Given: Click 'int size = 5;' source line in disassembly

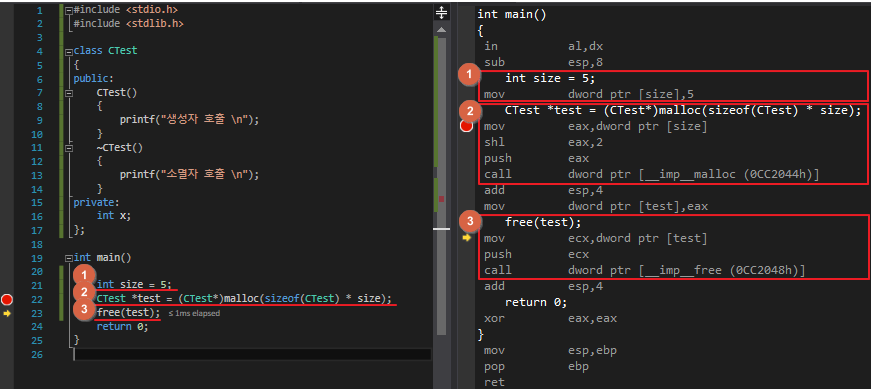Looking at the screenshot, I should point(550,78).
